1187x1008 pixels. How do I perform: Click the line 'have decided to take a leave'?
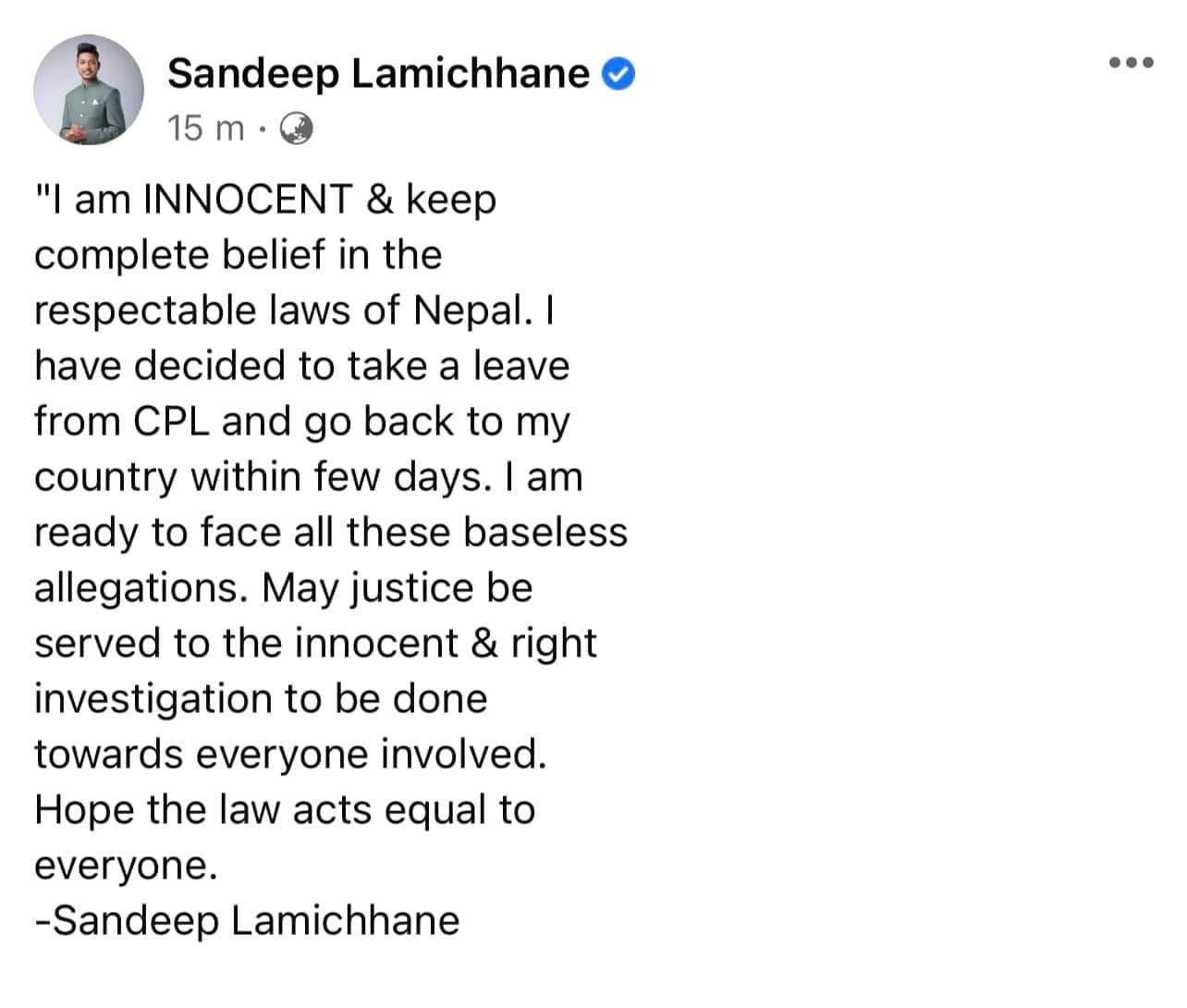pos(301,365)
